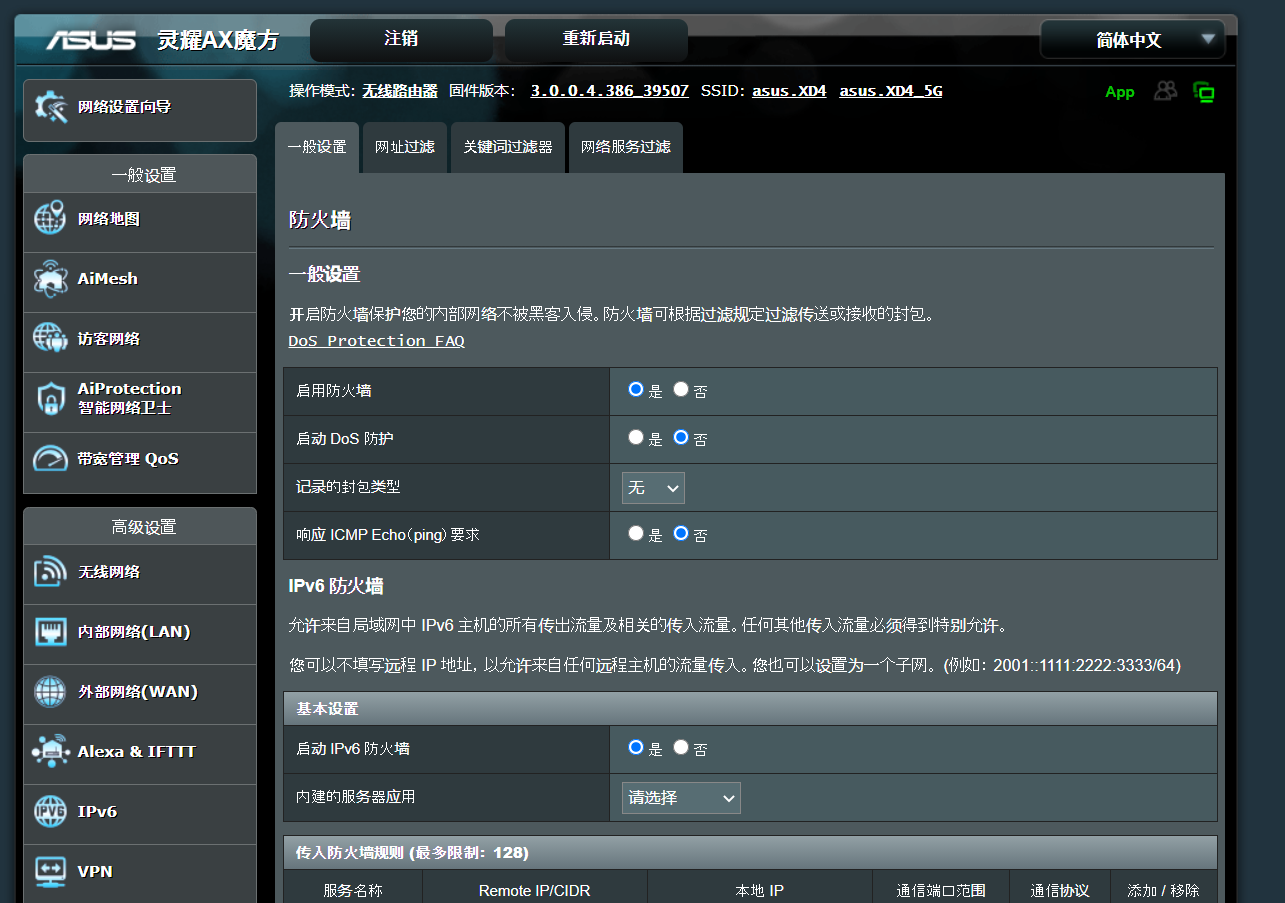This screenshot has height=903, width=1285.
Task: Open 内部网络(LAN) via its icon
Action: click(x=50, y=632)
